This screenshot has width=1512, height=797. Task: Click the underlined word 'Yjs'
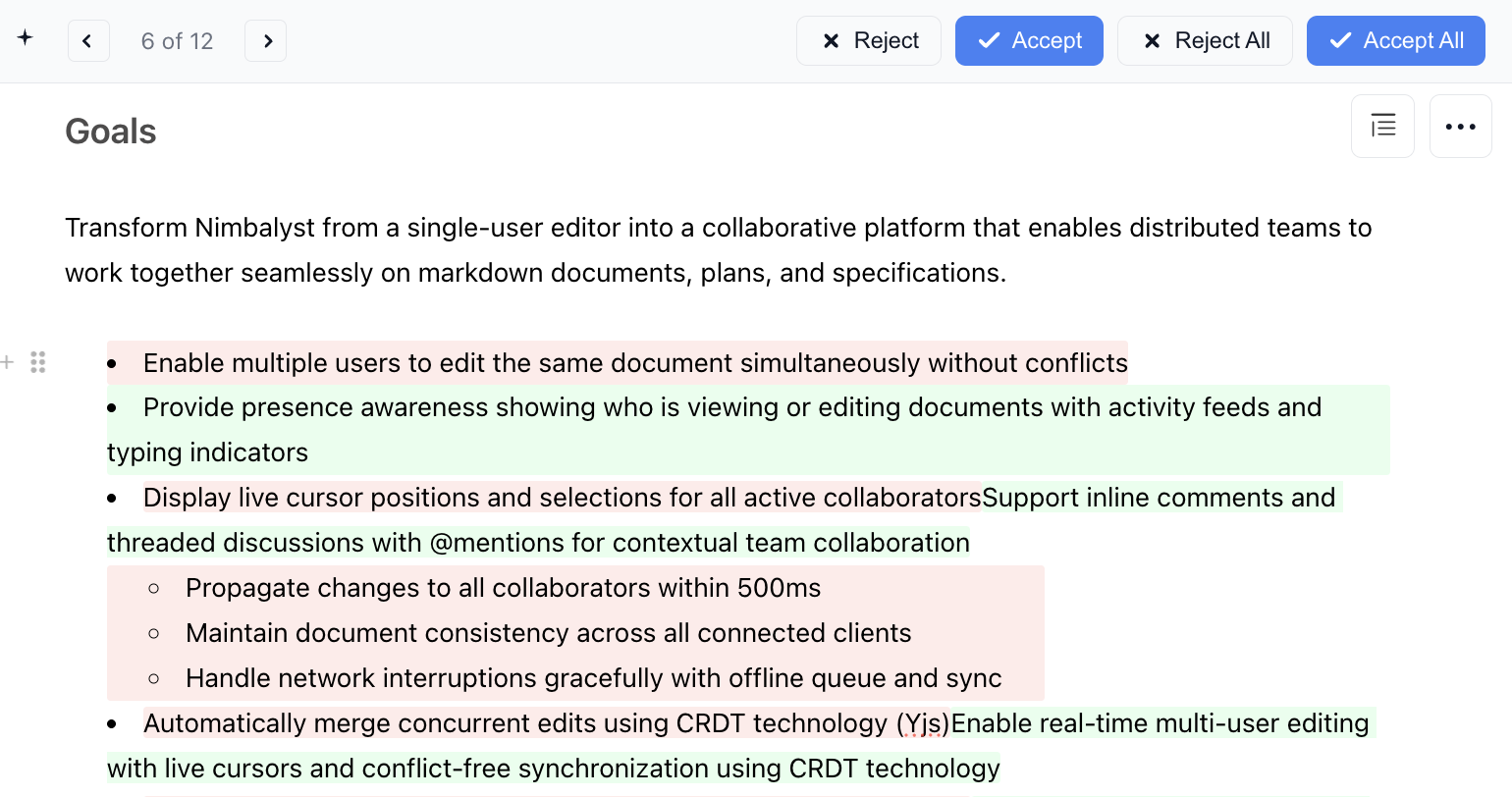(x=922, y=724)
